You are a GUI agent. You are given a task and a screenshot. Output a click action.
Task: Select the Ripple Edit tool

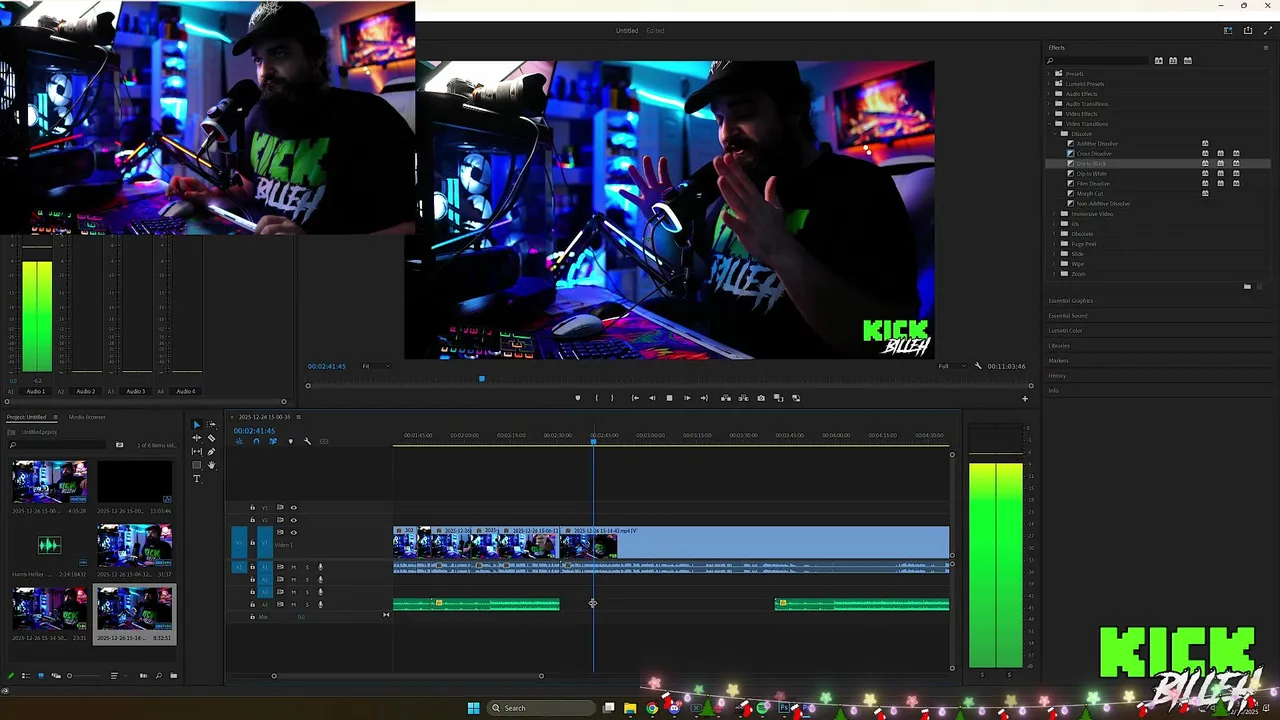(197, 438)
